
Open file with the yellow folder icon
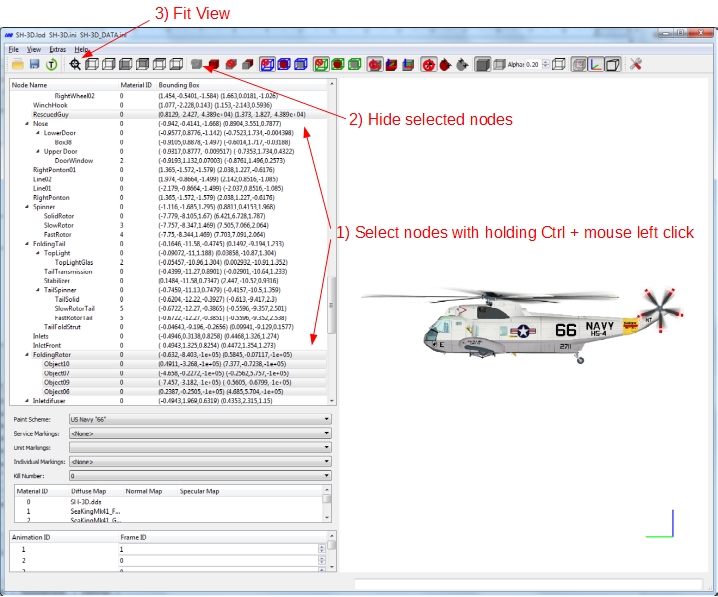(x=17, y=65)
